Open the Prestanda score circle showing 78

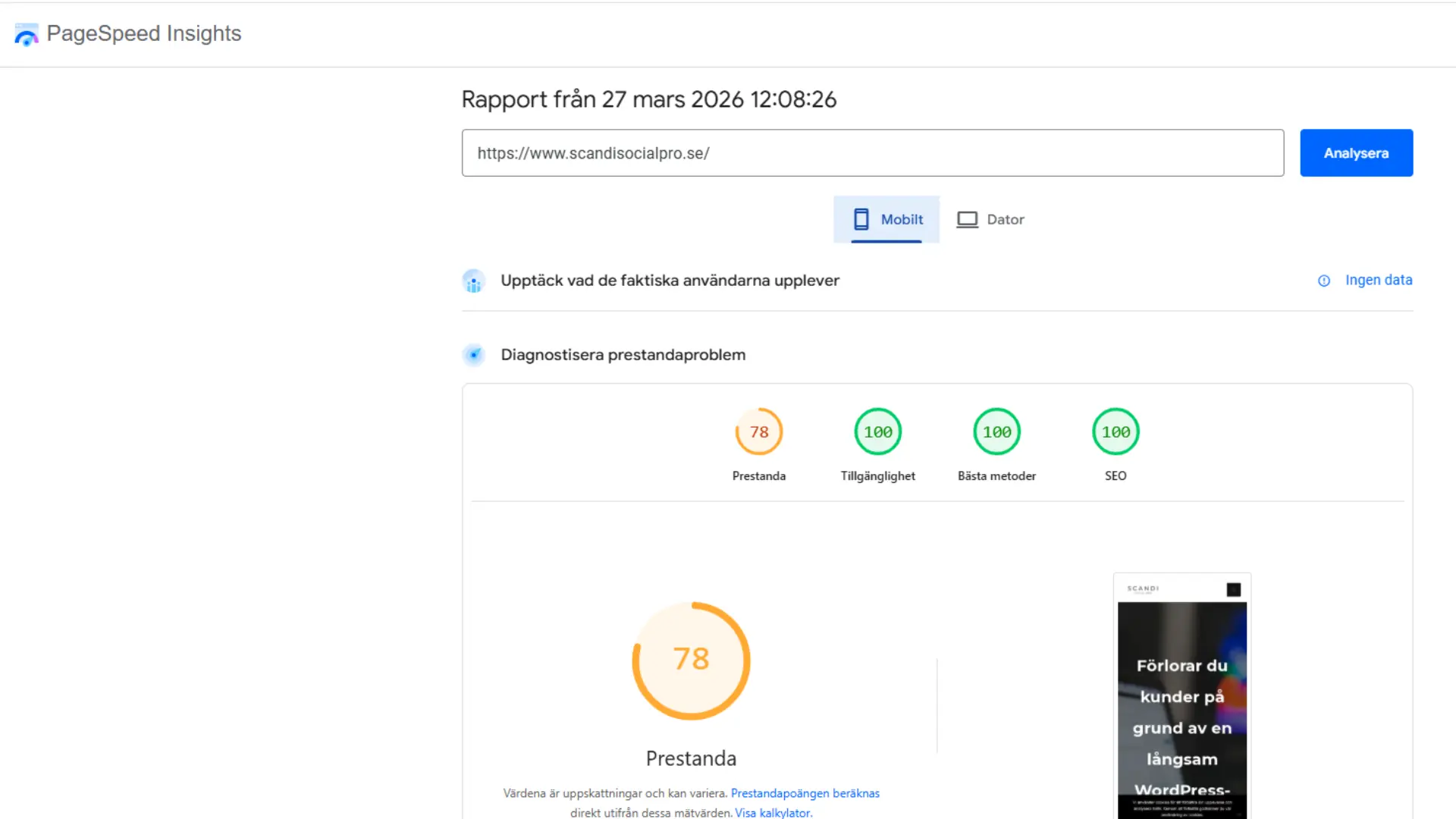coord(758,432)
